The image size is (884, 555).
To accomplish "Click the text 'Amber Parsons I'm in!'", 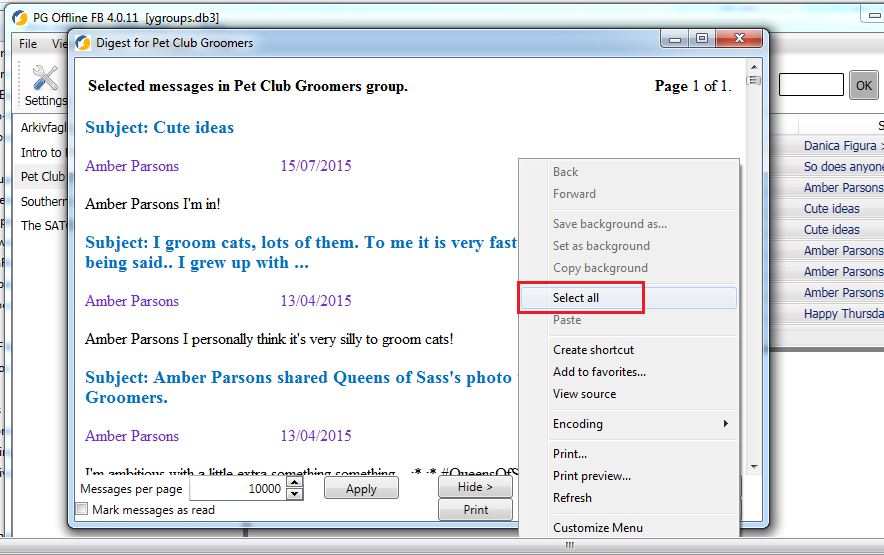I will [153, 204].
